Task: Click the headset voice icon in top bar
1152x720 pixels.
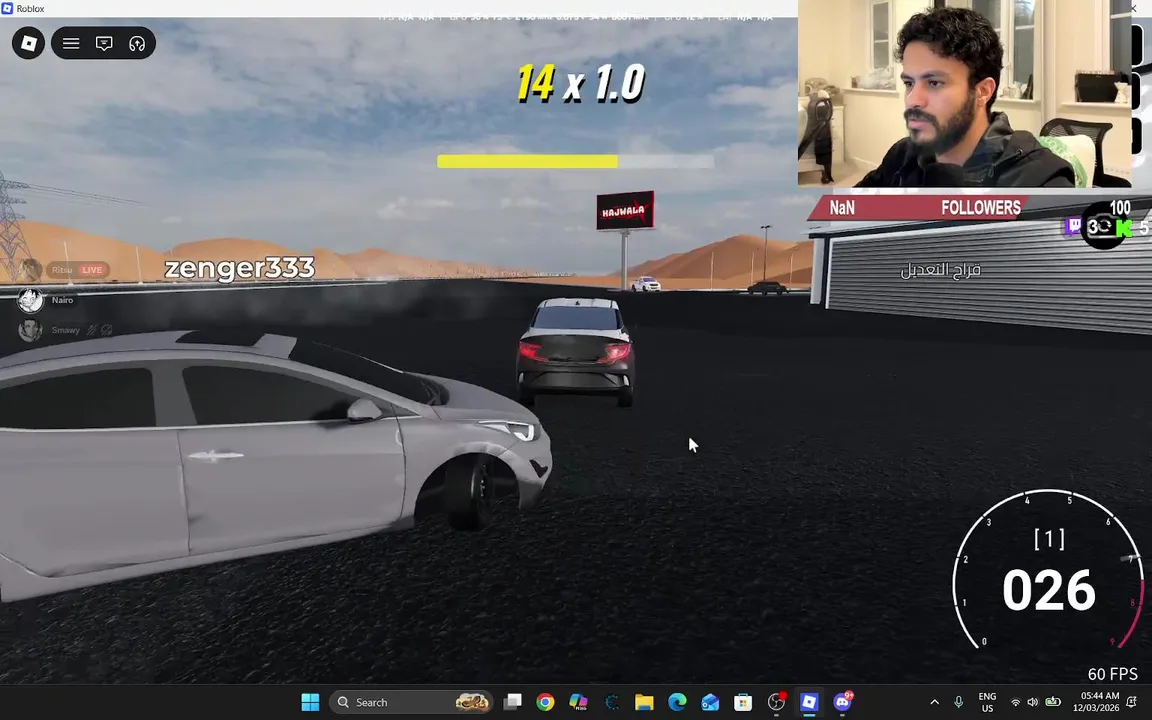Action: pyautogui.click(x=137, y=43)
